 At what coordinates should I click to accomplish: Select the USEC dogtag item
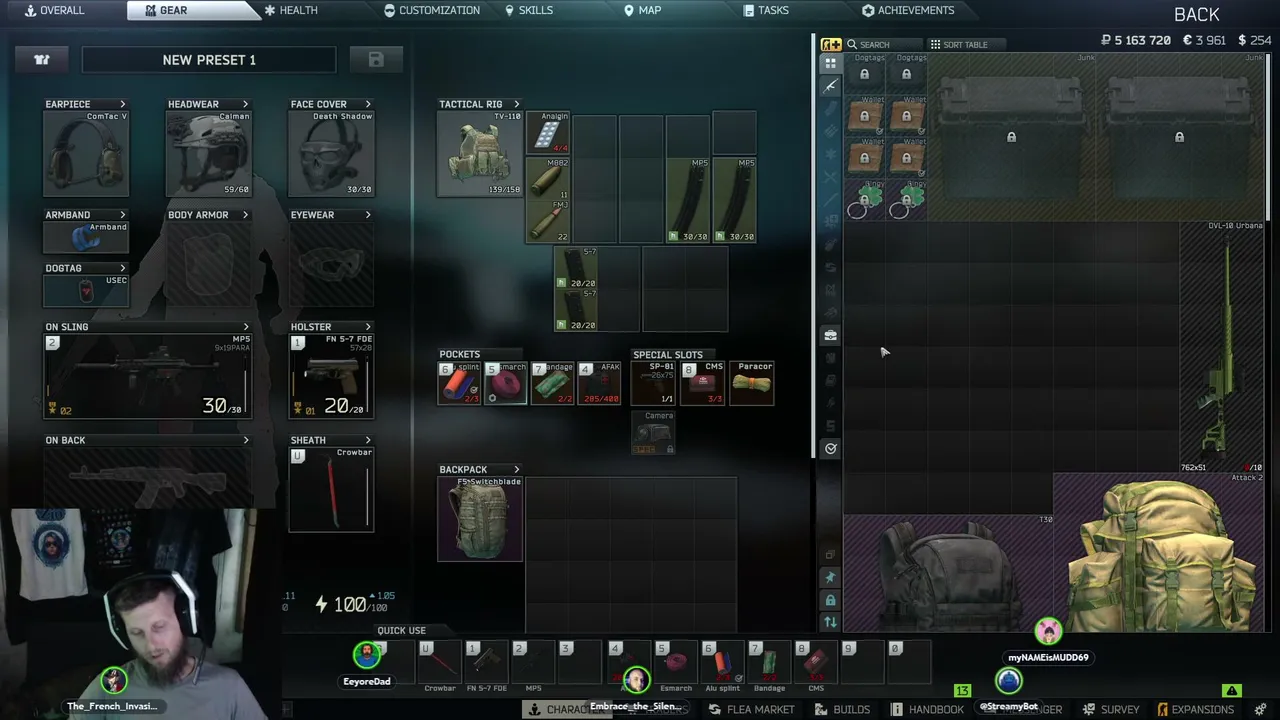click(x=87, y=290)
